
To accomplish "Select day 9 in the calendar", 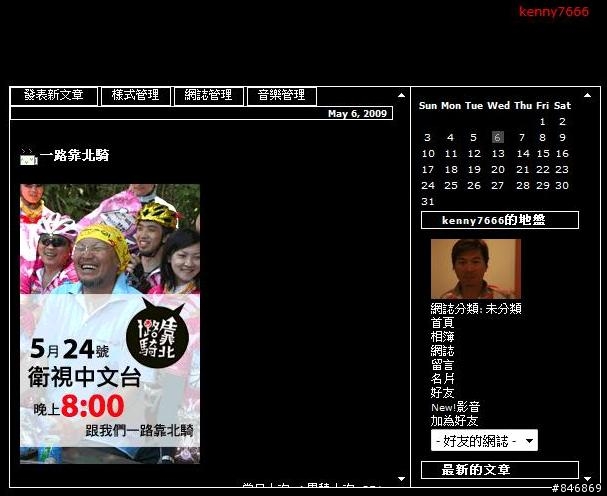I will (x=562, y=137).
